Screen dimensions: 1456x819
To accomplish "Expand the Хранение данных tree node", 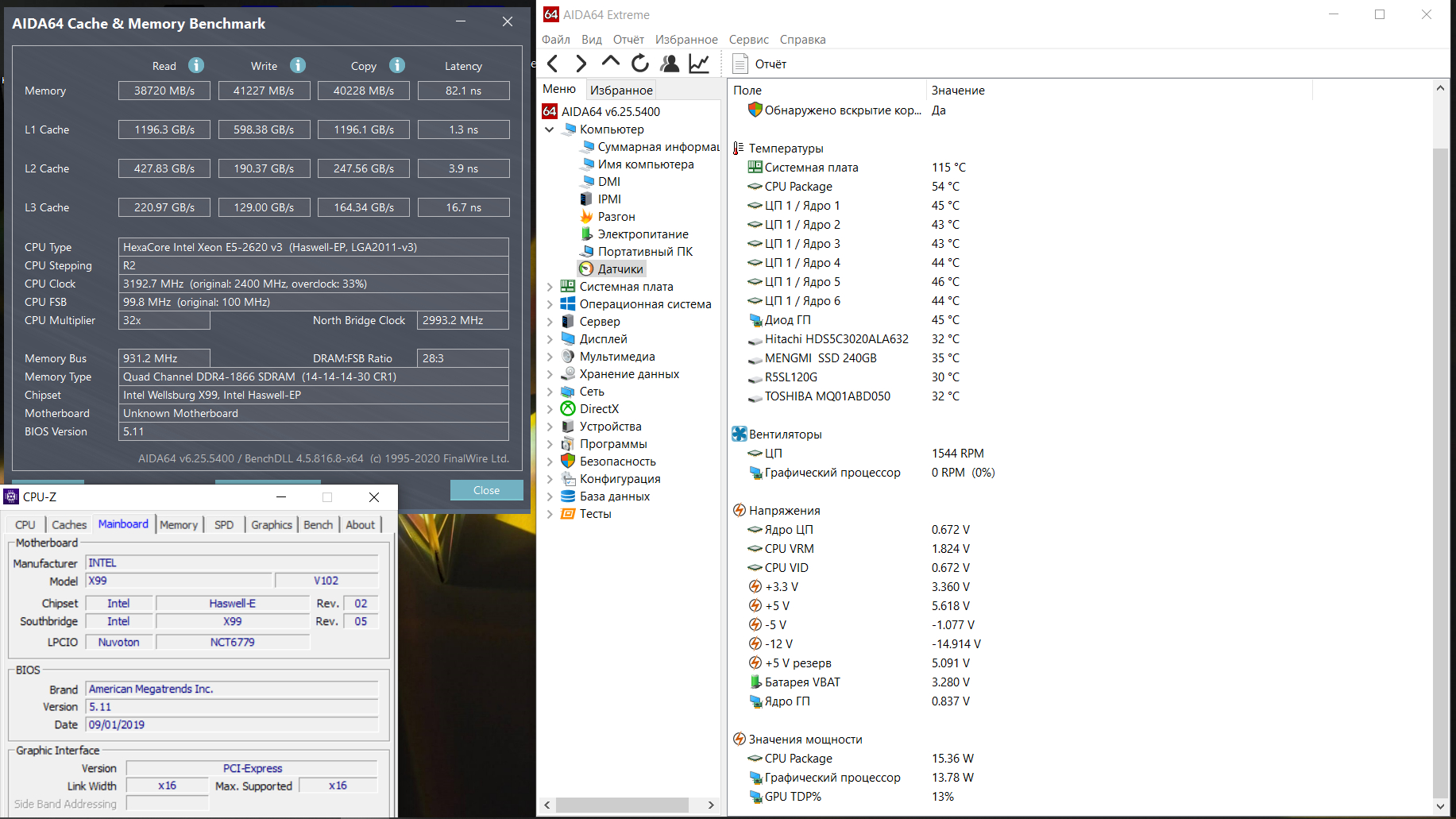I will 549,373.
